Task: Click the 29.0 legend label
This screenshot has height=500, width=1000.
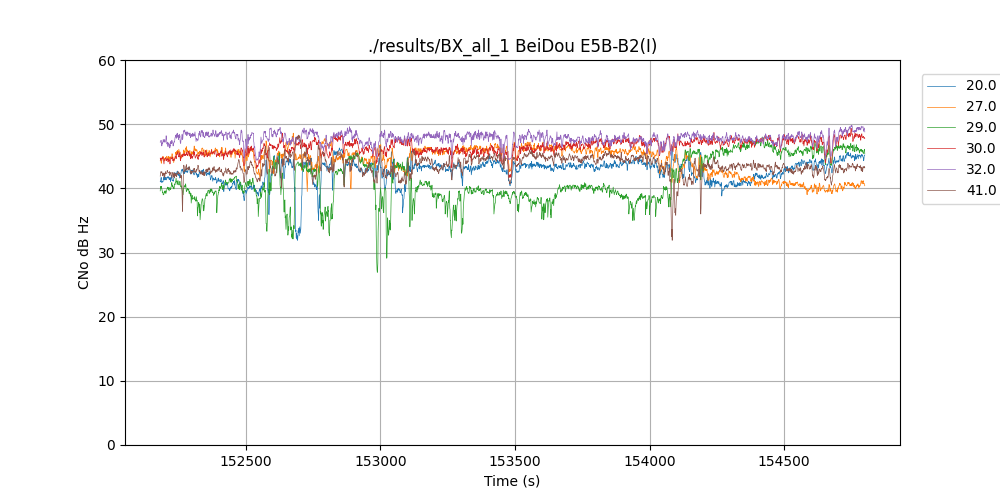Action: pos(980,127)
